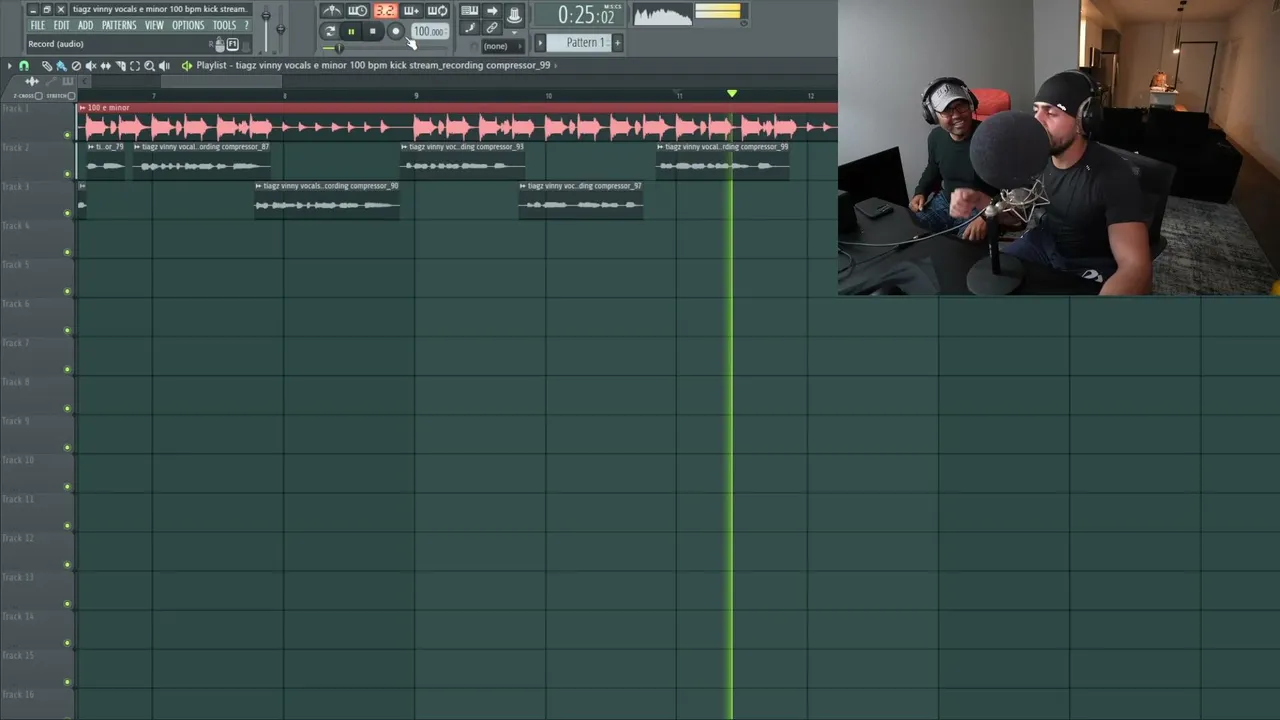The image size is (1280, 720).
Task: Toggle step editing arrow icon
Action: (x=492, y=11)
